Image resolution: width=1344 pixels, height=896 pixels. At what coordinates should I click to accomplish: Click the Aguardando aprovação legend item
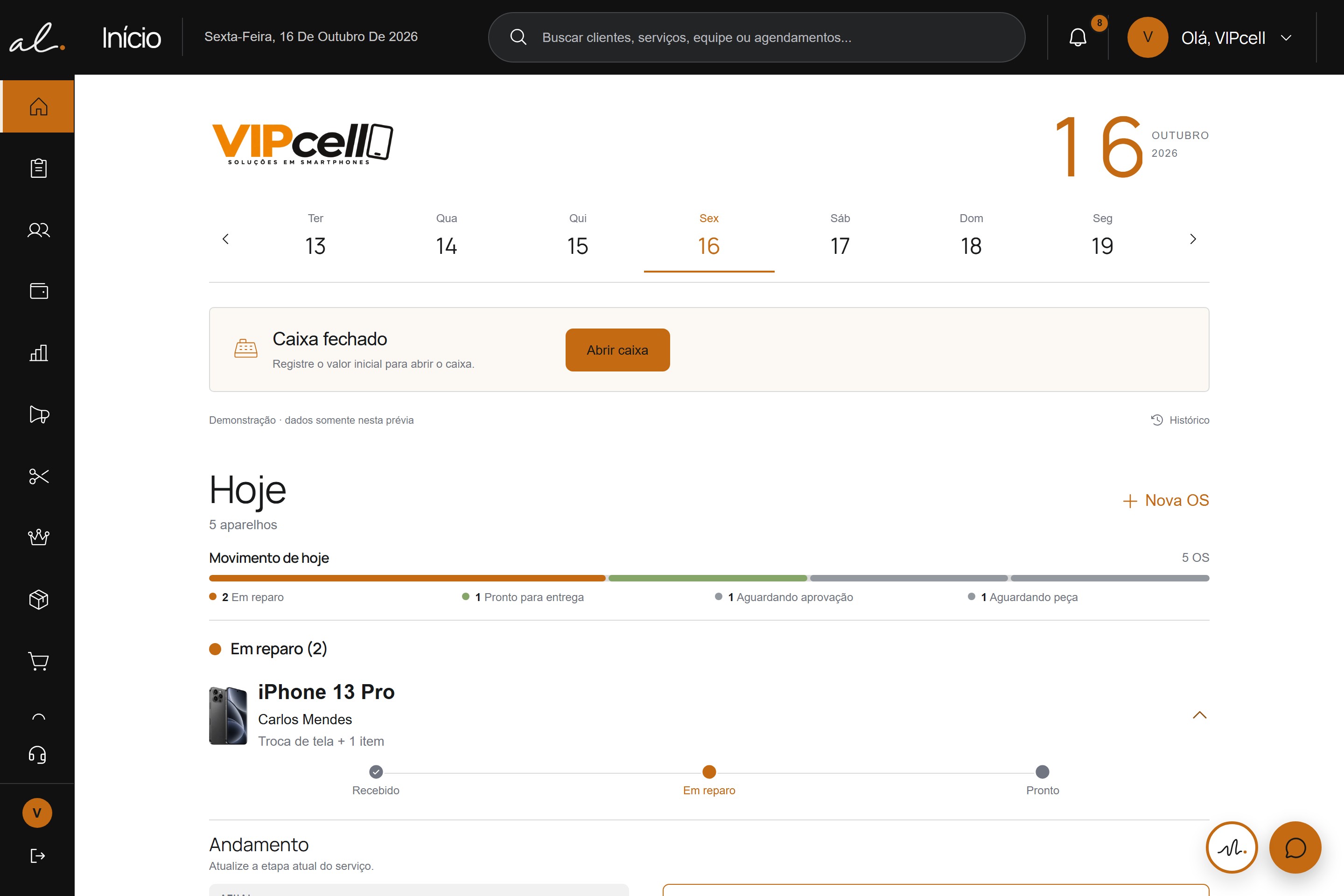point(784,597)
